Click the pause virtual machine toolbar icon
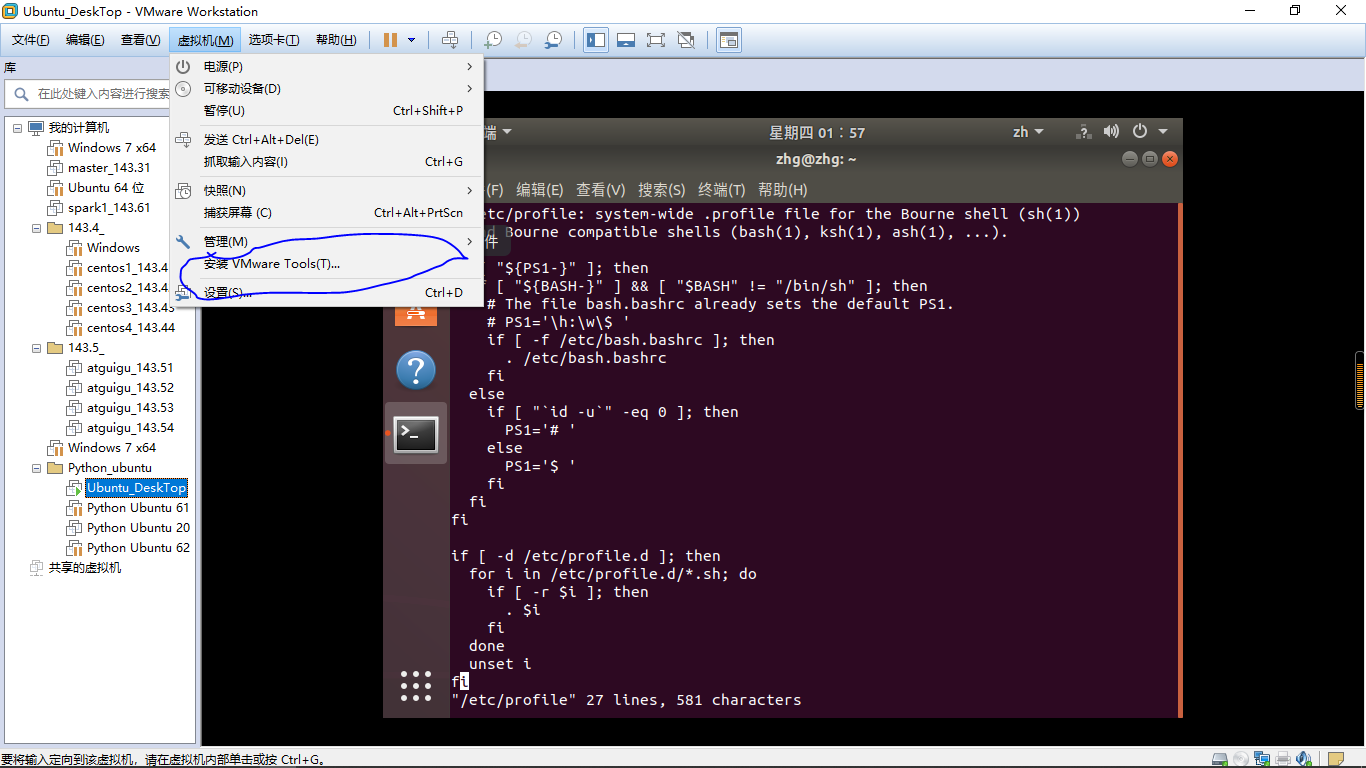This screenshot has width=1366, height=768. coord(390,40)
